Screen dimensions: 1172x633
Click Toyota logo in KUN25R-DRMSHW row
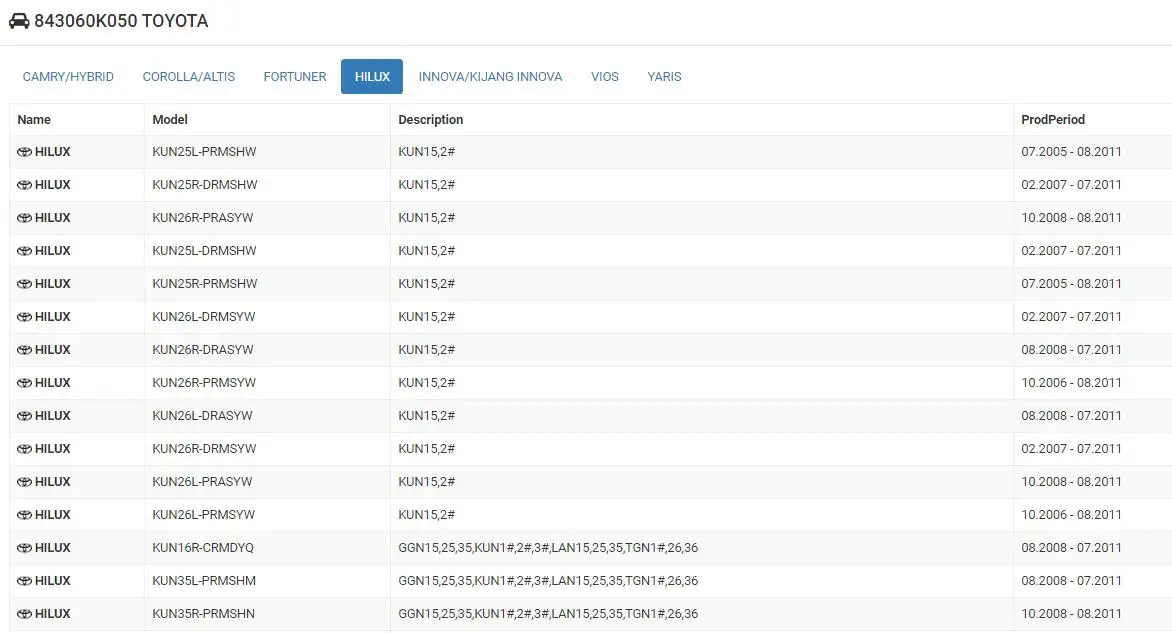[24, 185]
